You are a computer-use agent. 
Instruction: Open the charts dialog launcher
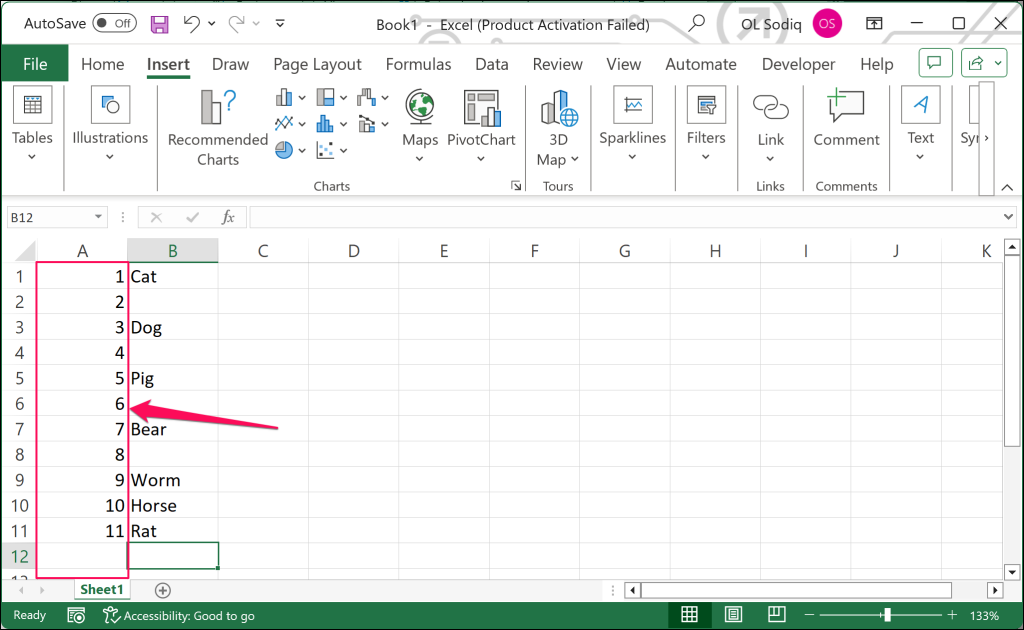[516, 186]
